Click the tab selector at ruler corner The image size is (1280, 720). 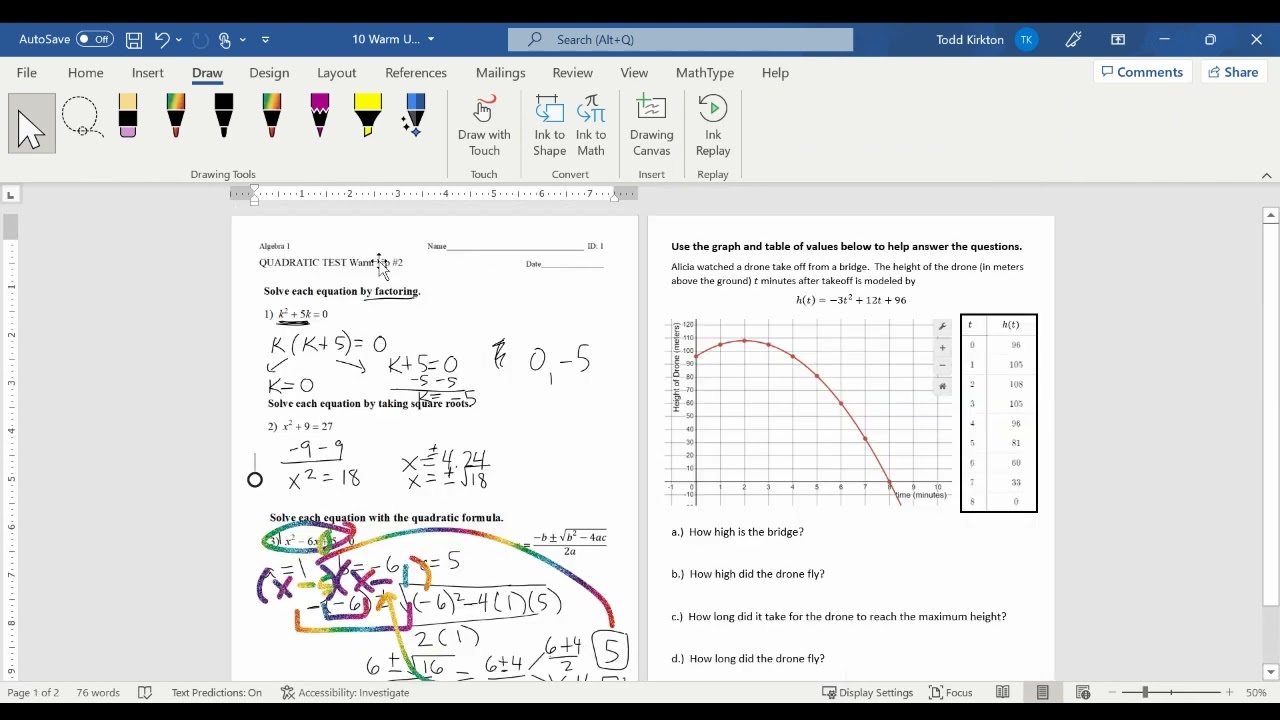[10, 195]
